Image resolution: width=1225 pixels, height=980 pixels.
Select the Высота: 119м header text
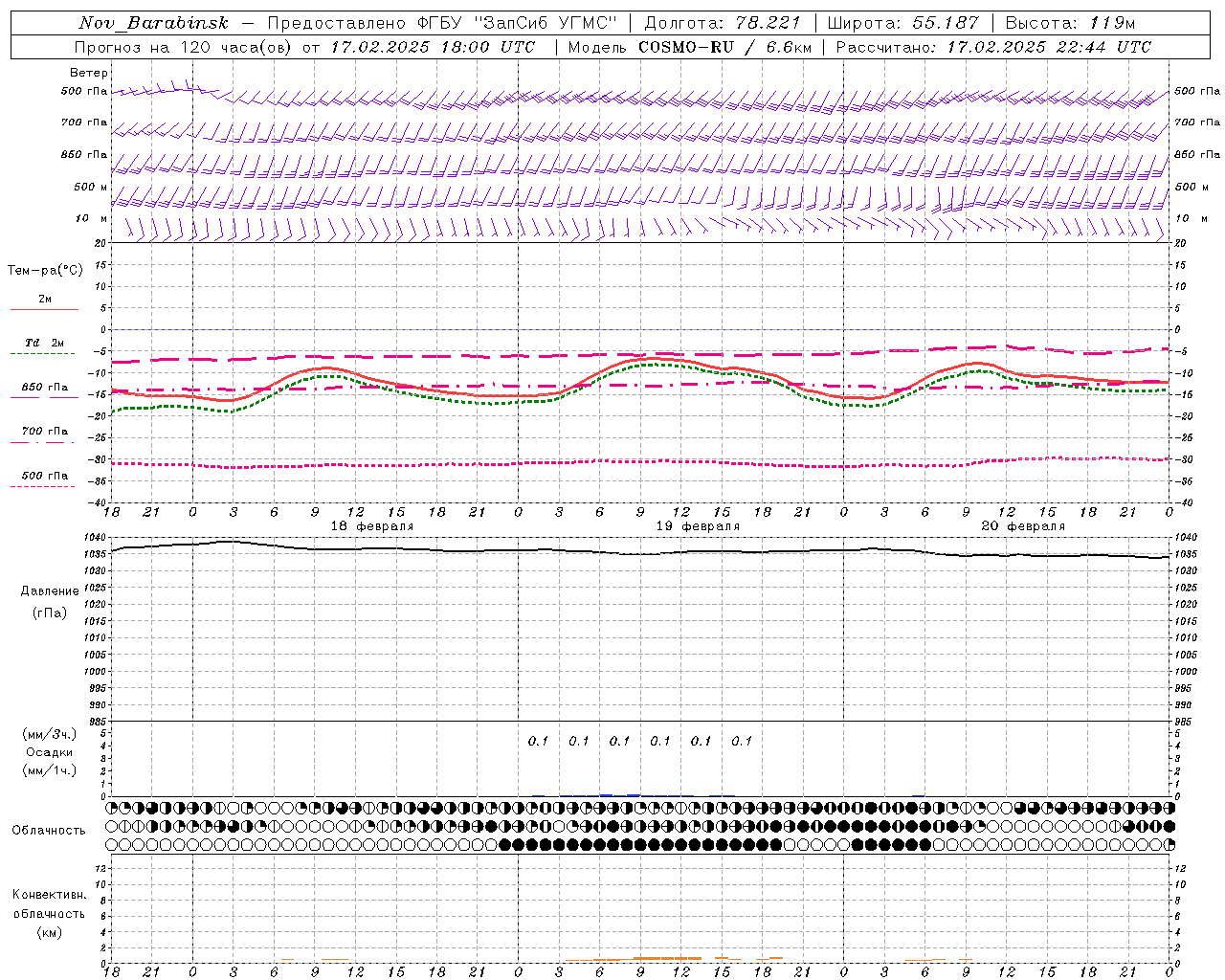[1070, 23]
